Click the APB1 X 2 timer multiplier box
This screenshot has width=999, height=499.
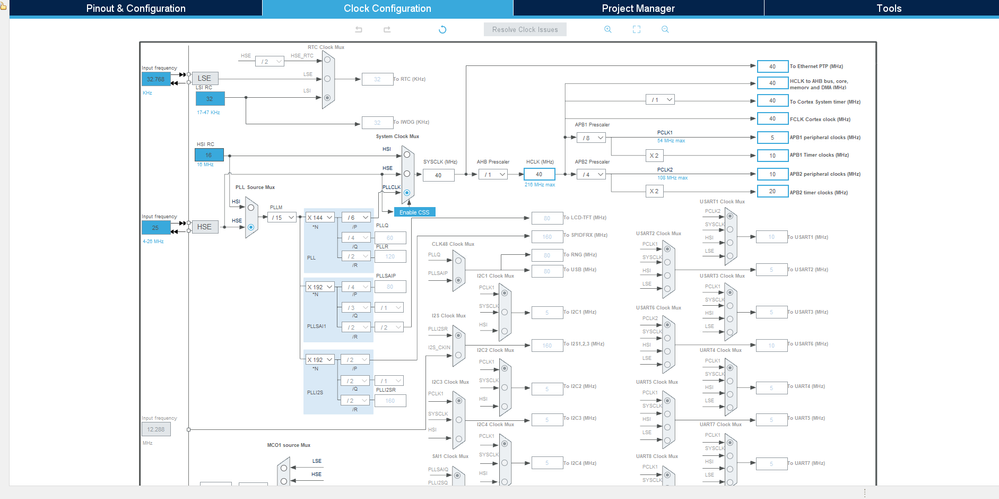(652, 155)
